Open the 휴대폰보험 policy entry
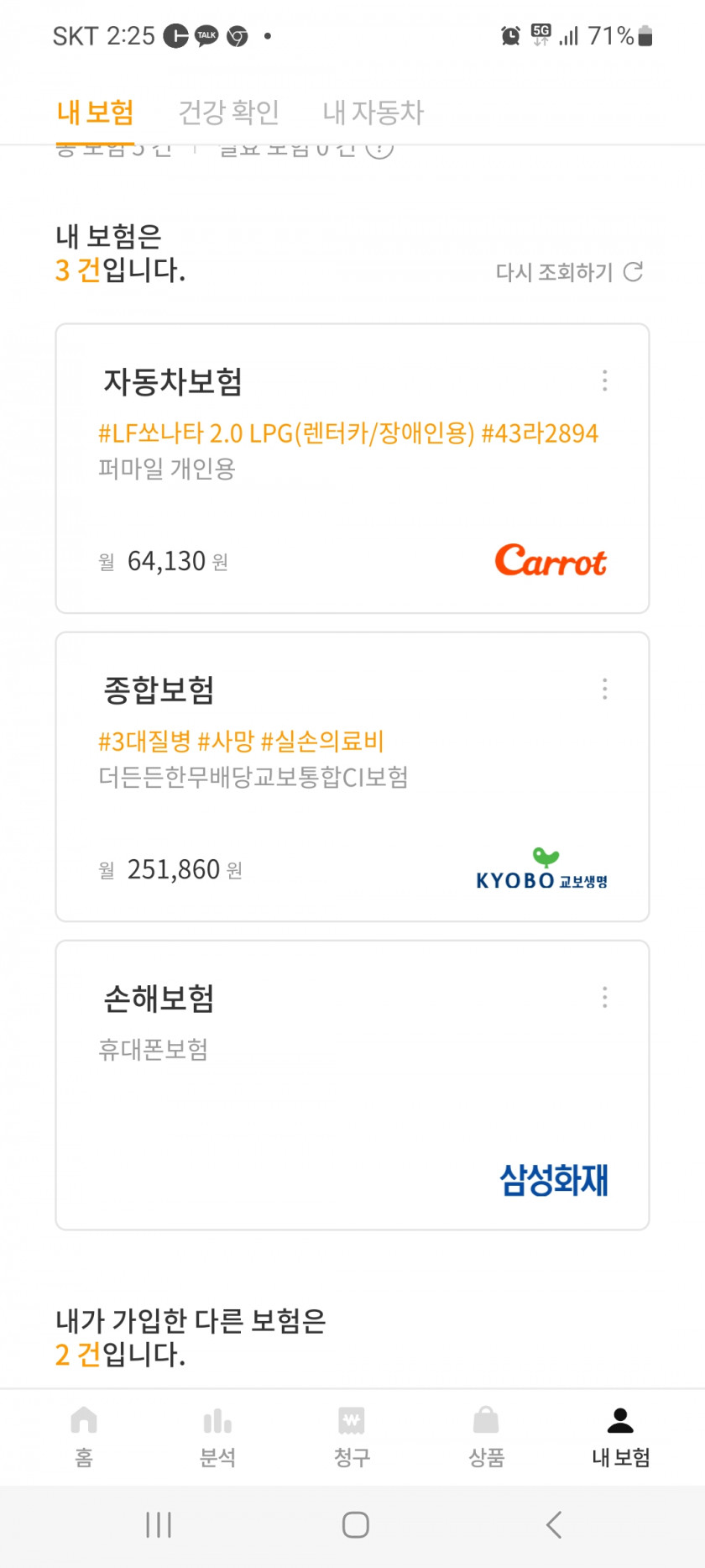Screen dimensions: 705x1568 [x=153, y=1050]
